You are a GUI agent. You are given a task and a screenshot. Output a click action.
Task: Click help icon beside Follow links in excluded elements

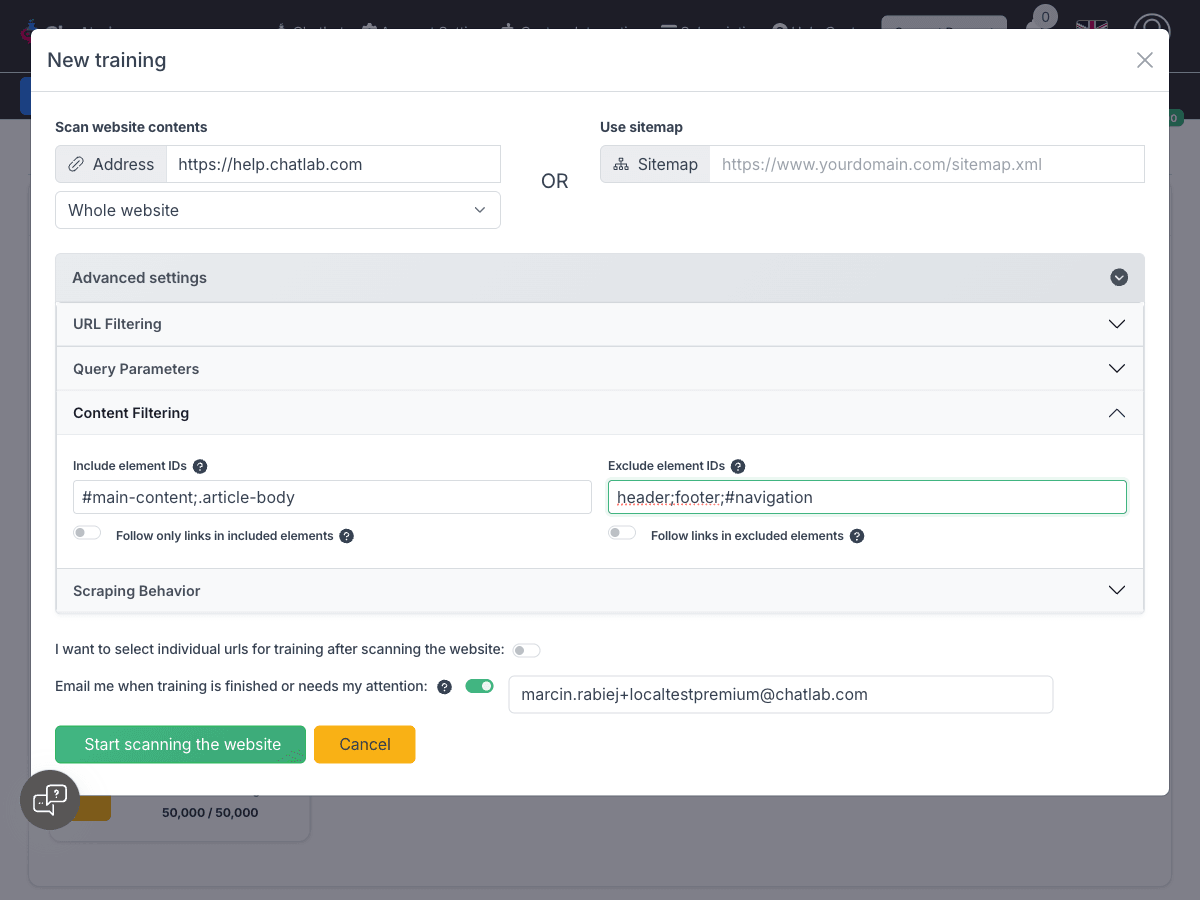(857, 536)
